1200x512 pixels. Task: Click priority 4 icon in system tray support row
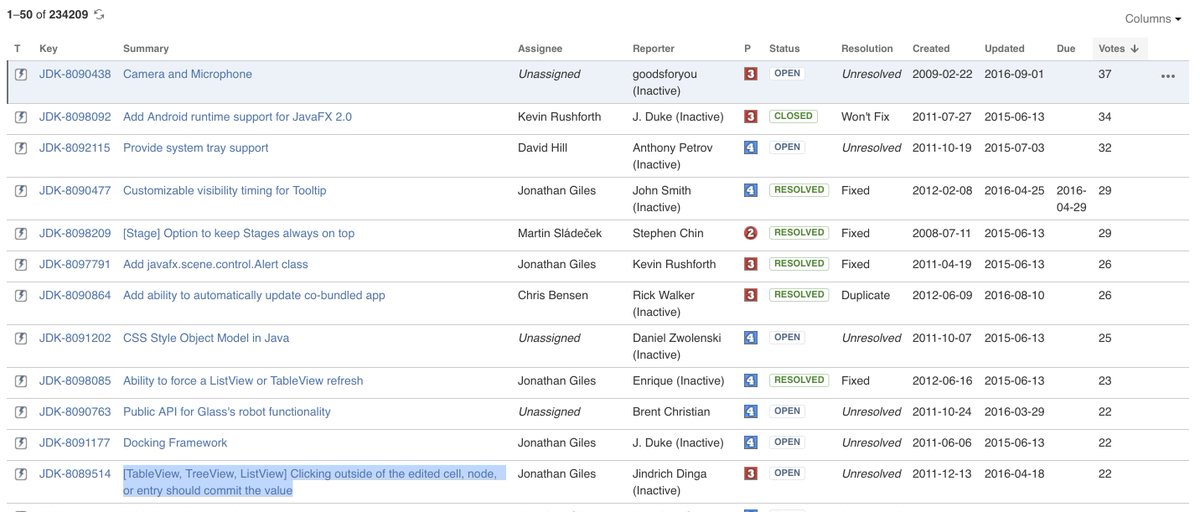pyautogui.click(x=750, y=148)
